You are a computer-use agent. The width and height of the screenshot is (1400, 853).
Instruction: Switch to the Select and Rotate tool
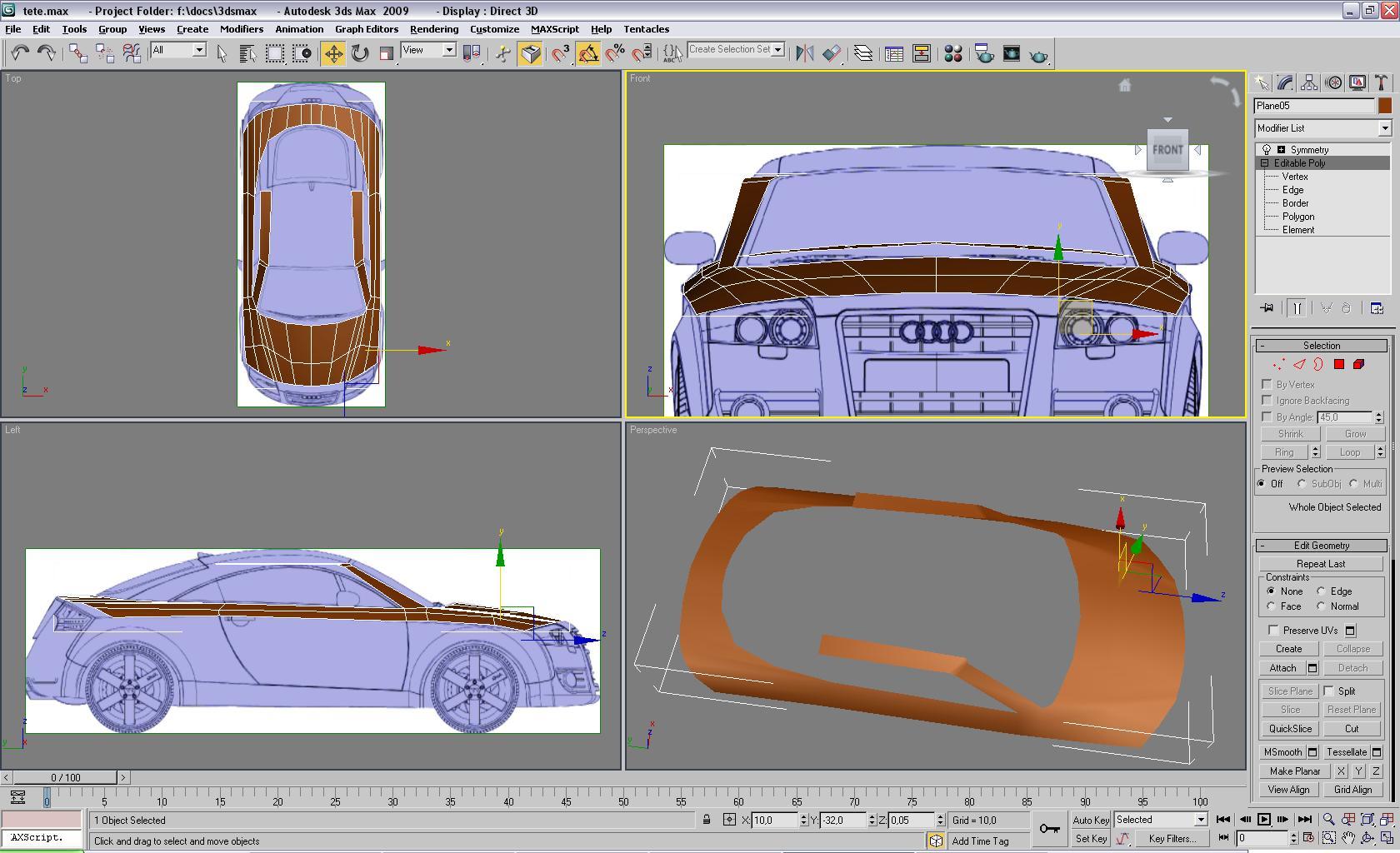pos(360,53)
